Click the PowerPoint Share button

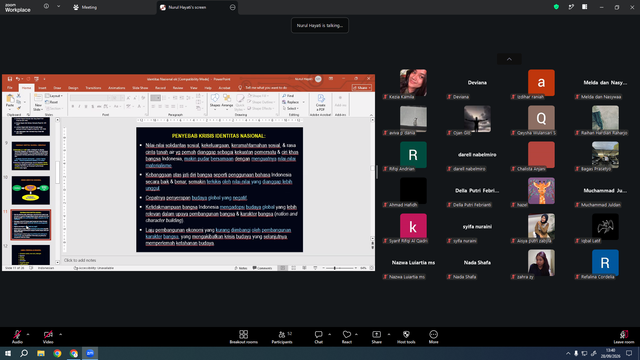click(362, 88)
